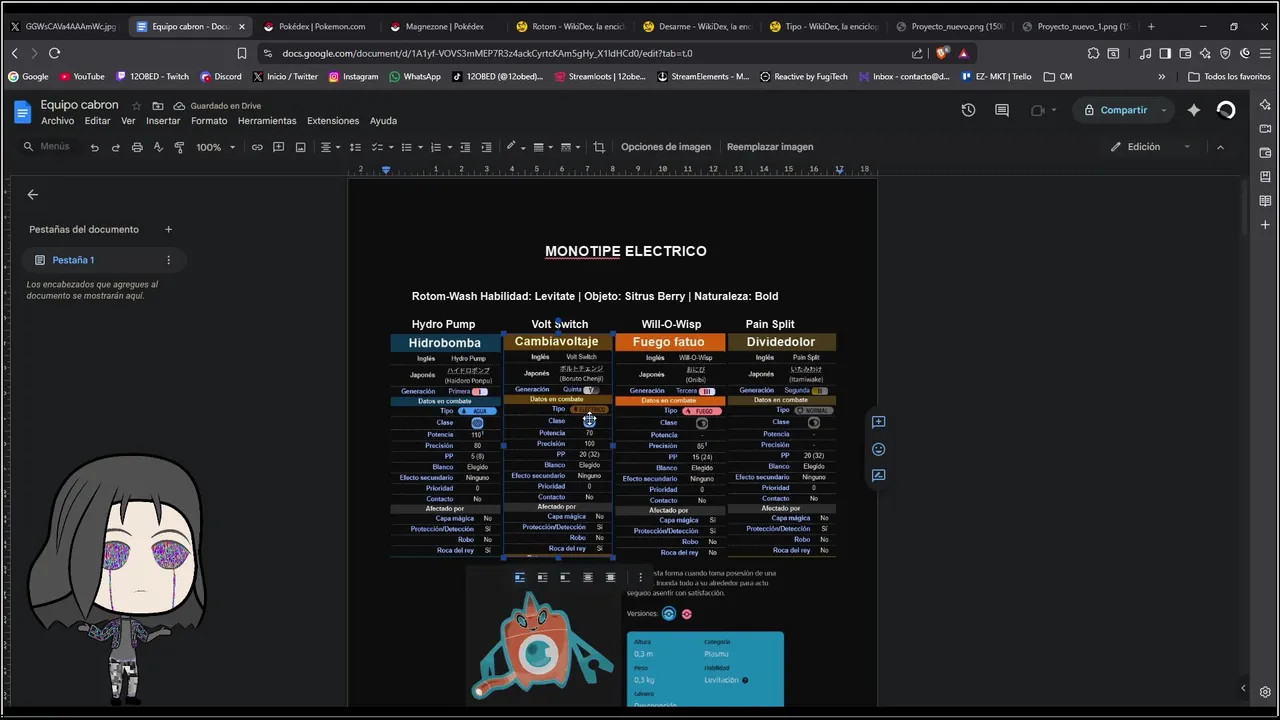Collapse the toolbar with chevron up
Viewport: 1280px width, 720px height.
tap(1220, 147)
